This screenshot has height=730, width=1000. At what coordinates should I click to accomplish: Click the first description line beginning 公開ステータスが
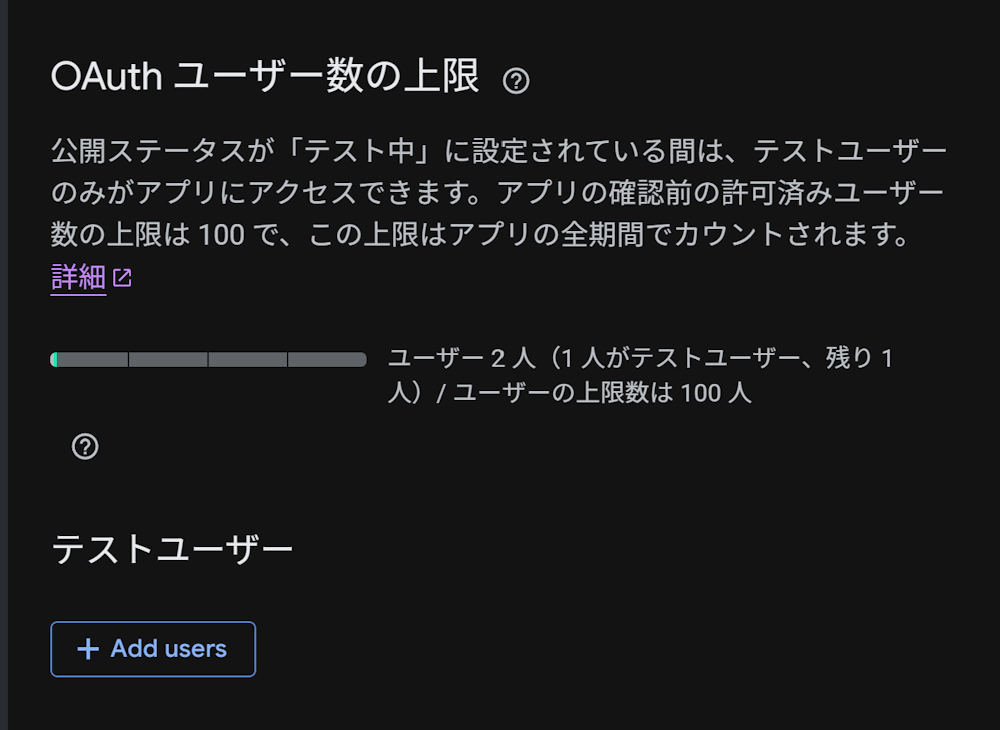499,152
